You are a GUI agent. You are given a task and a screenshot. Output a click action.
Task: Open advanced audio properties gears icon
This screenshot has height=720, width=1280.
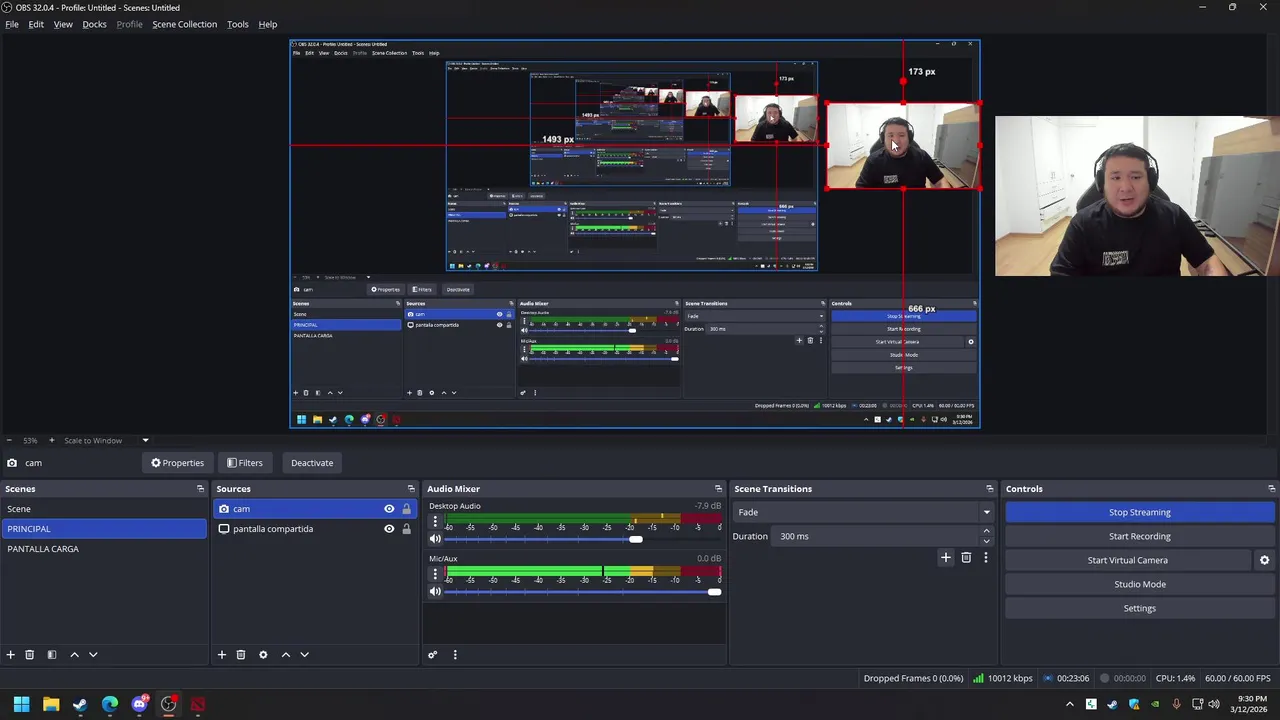(x=433, y=655)
